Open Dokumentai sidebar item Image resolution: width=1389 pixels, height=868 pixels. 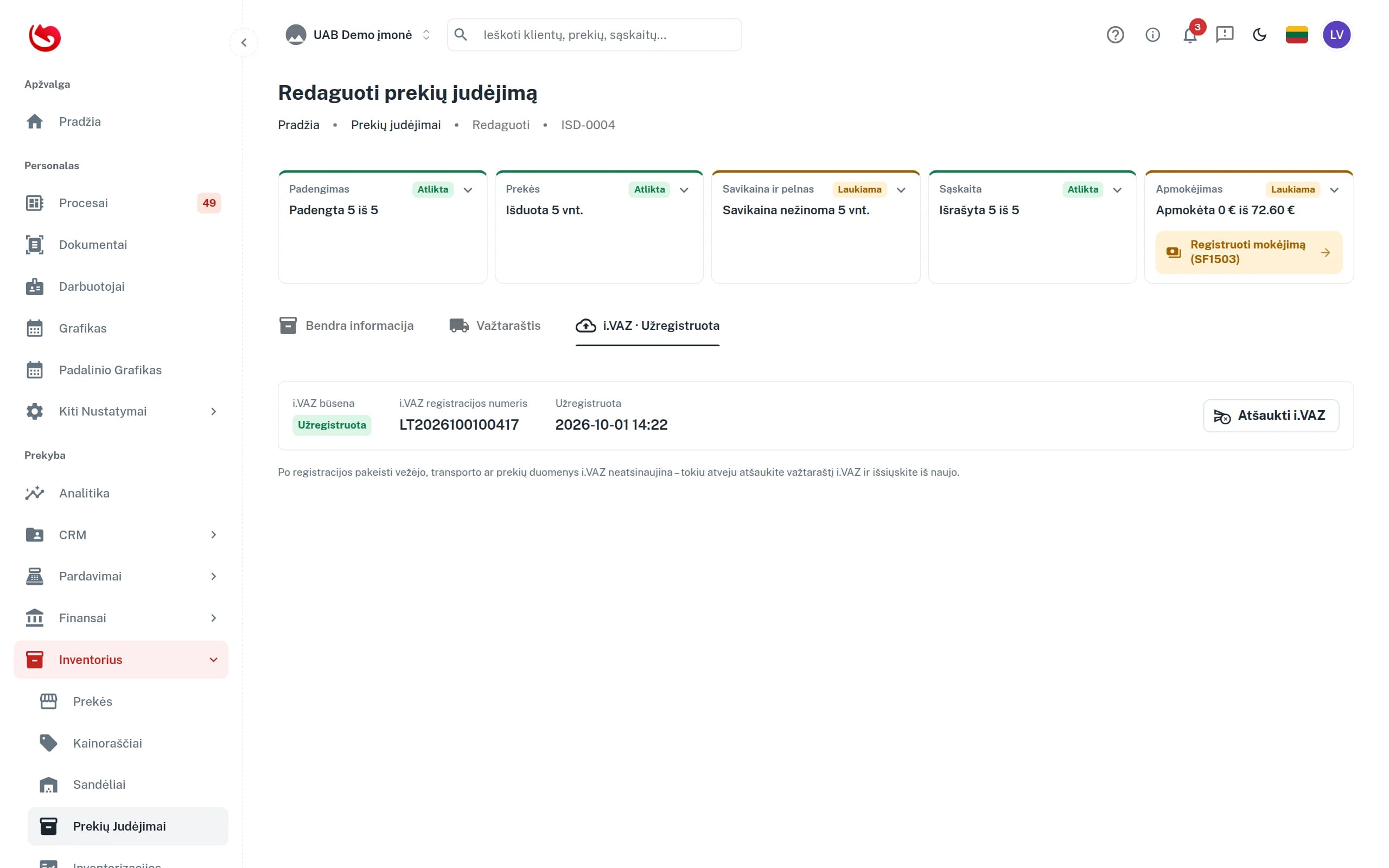pyautogui.click(x=121, y=245)
